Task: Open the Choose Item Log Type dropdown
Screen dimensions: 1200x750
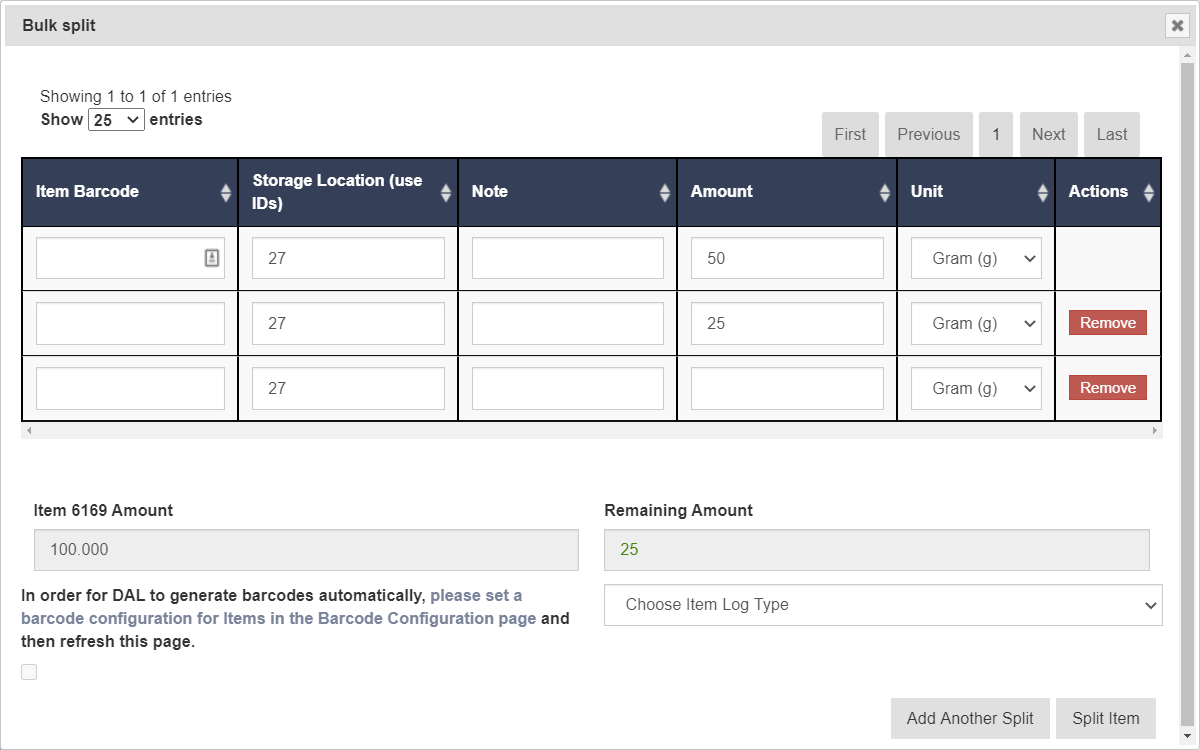Action: click(x=883, y=605)
